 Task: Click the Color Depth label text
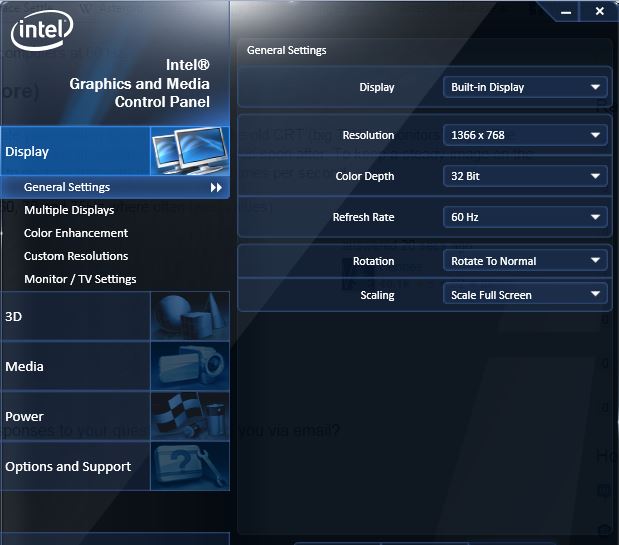[x=365, y=176]
